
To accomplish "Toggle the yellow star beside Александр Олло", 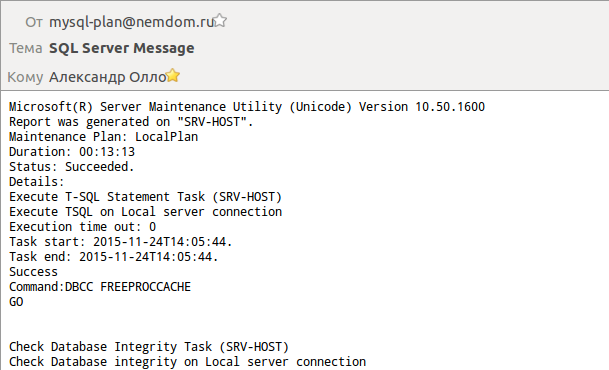I will 173,76.
